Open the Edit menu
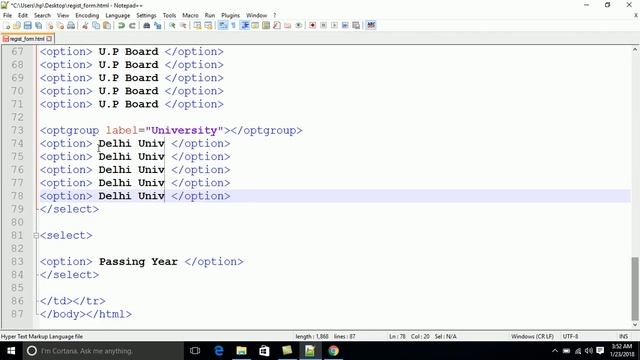This screenshot has height=360, width=640. (23, 16)
